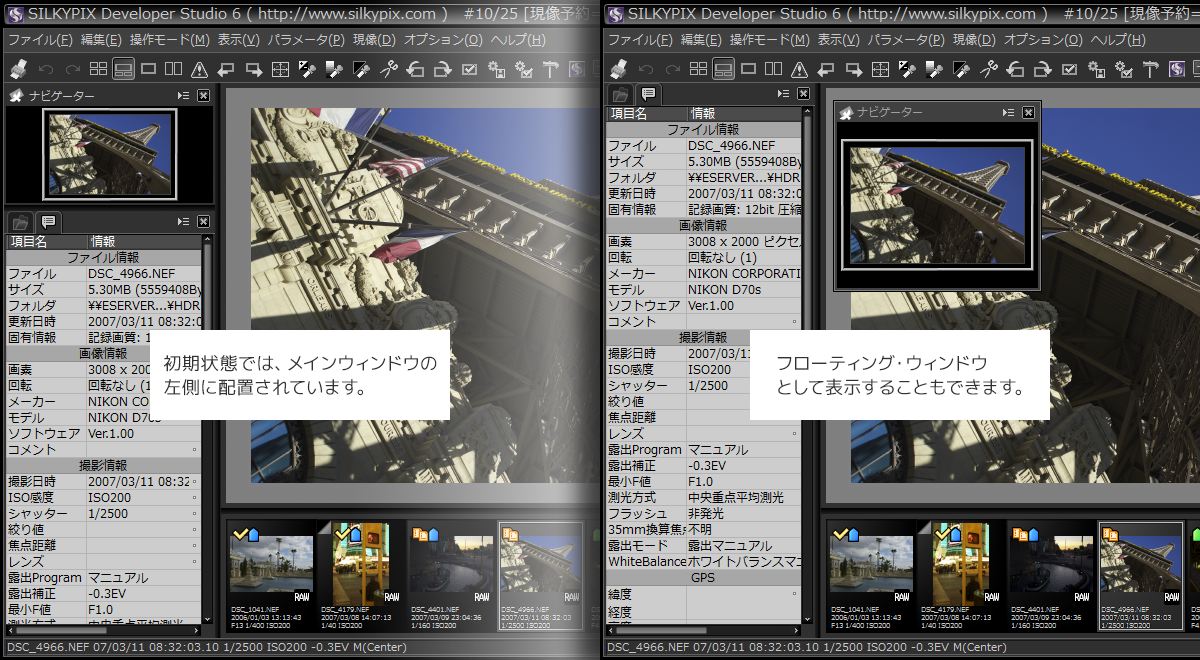
Task: Click the scissors trimming tool in right window
Action: click(989, 69)
